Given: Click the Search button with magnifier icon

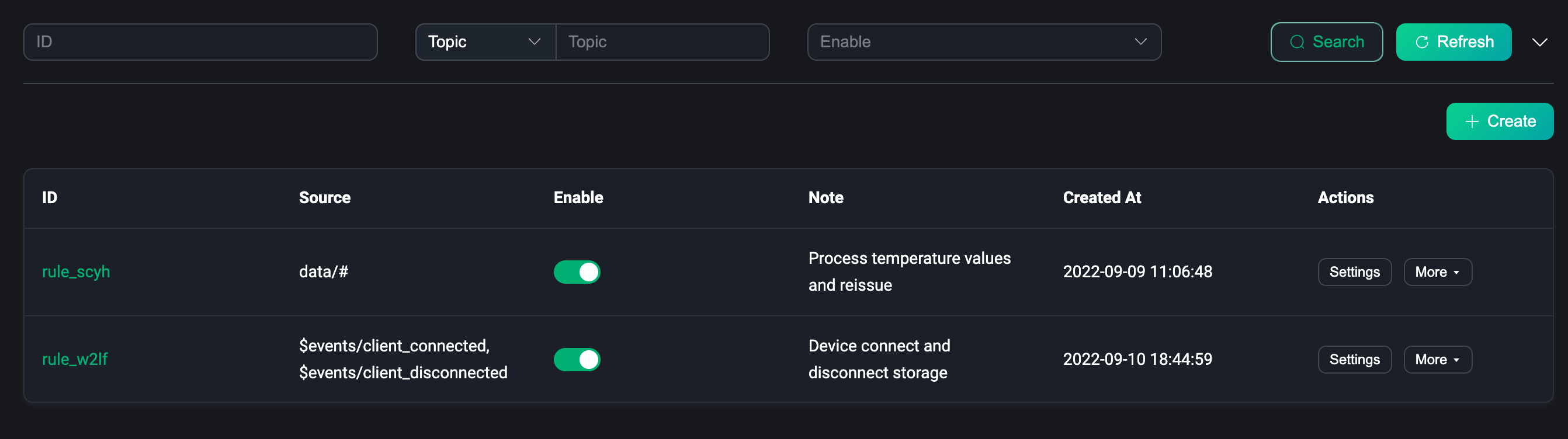Looking at the screenshot, I should (1326, 42).
